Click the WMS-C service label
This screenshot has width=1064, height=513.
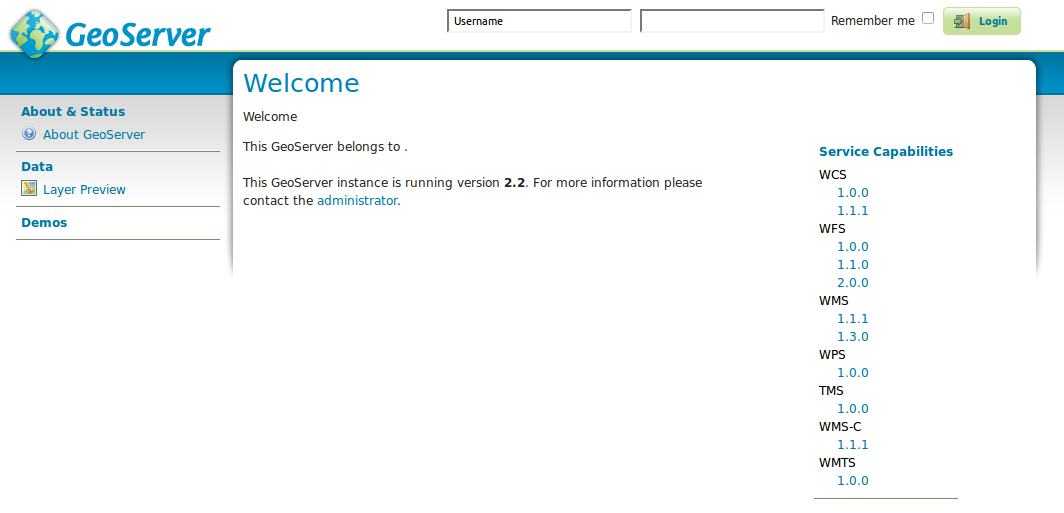pos(840,426)
